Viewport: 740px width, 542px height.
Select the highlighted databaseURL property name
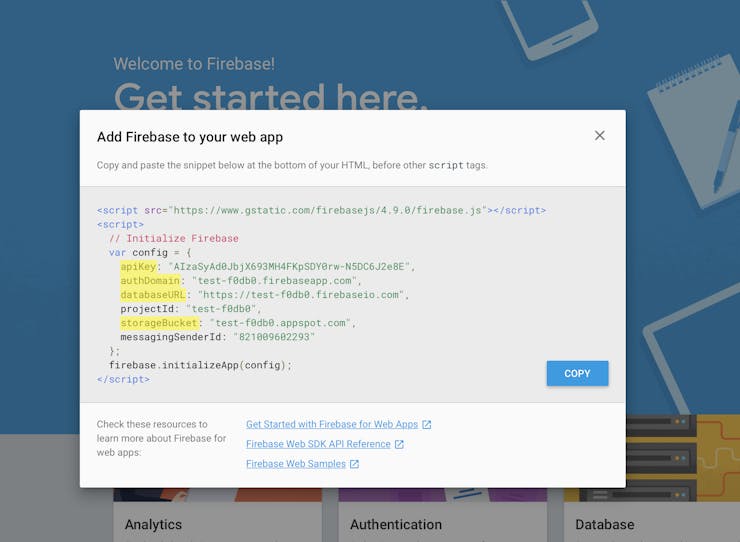153,295
